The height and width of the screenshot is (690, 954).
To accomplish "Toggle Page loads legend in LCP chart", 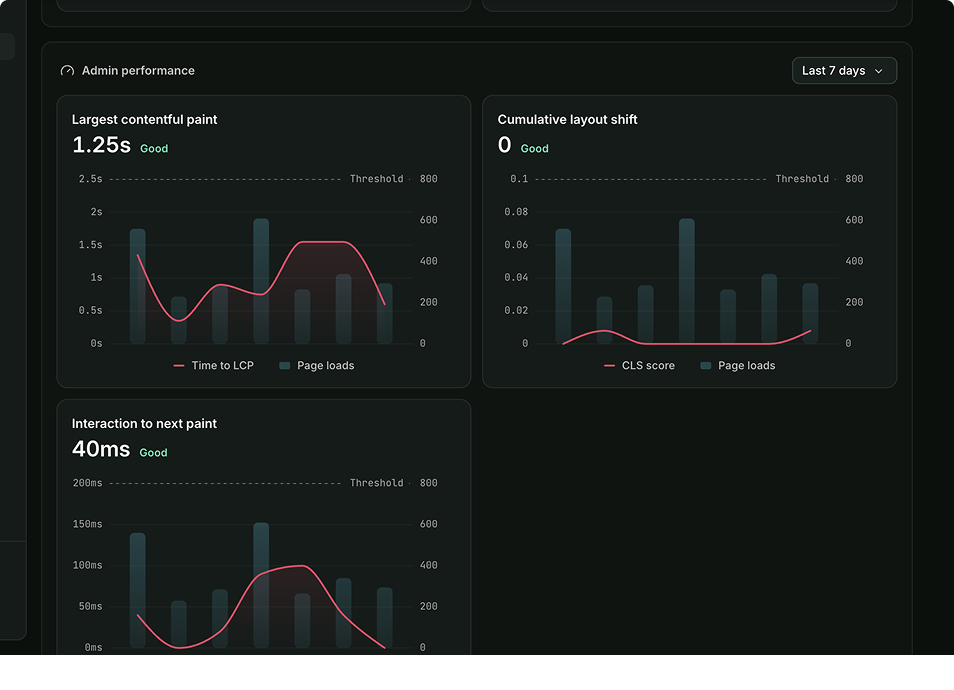I will (x=316, y=366).
